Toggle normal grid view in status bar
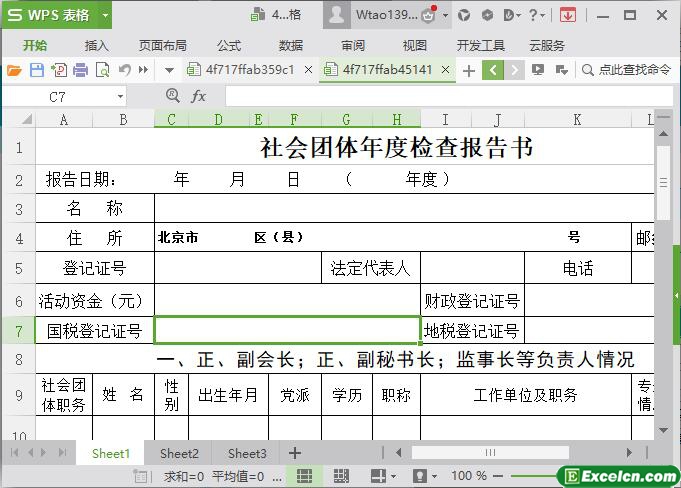The height and width of the screenshot is (488, 681). click(305, 477)
